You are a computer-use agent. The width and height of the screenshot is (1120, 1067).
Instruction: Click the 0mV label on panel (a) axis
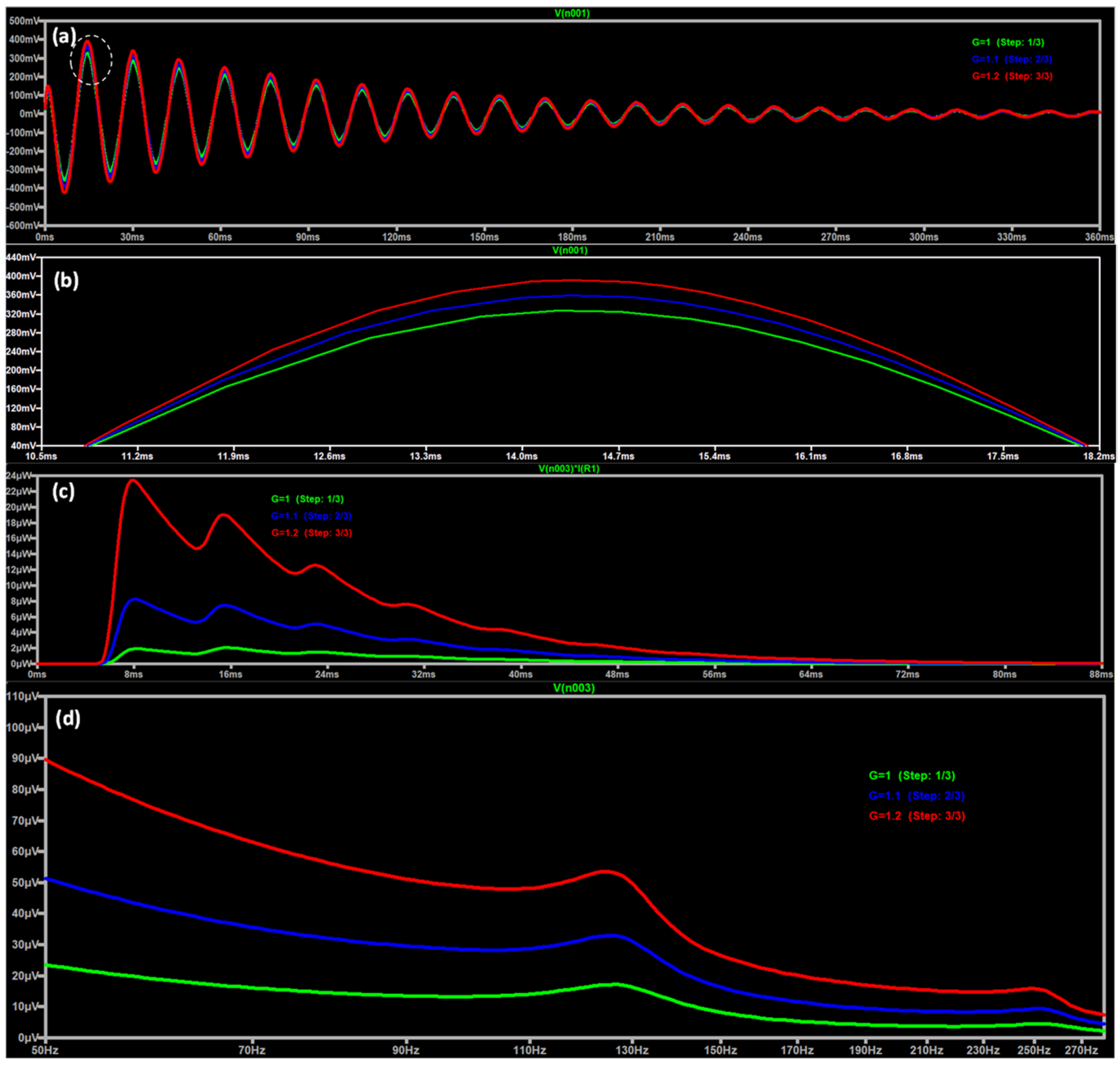[30, 114]
